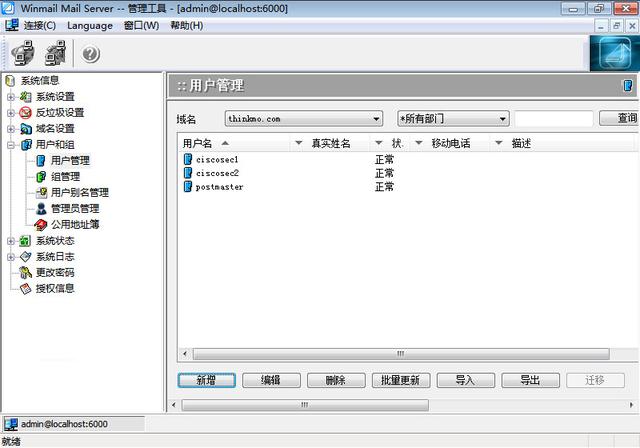Click the 公用地址簿 book icon
Screen dimensions: 640x448
(41, 225)
